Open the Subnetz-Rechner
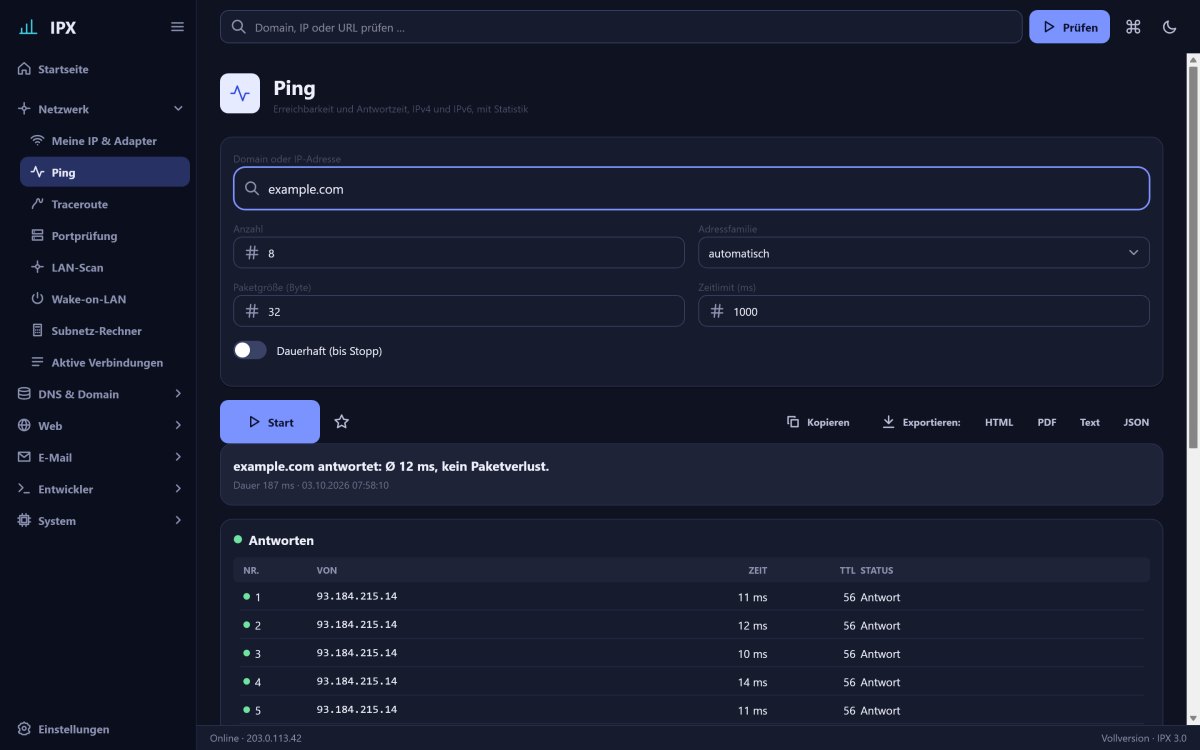The height and width of the screenshot is (750, 1200). click(x=104, y=331)
